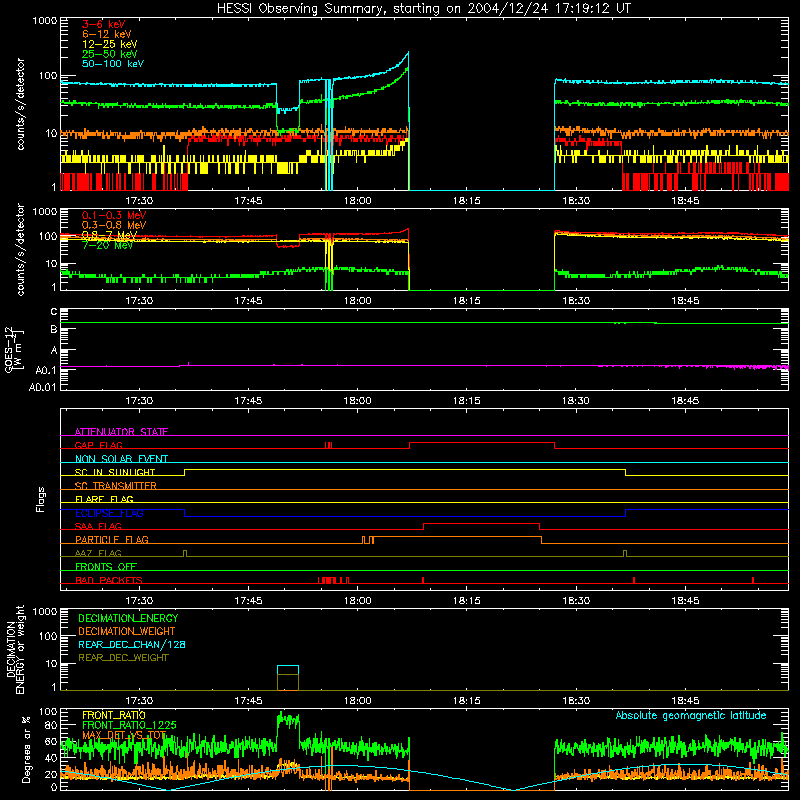The height and width of the screenshot is (800, 800).
Task: Click the REAR_DEC_WEIGHT legend label
Action: (123, 658)
